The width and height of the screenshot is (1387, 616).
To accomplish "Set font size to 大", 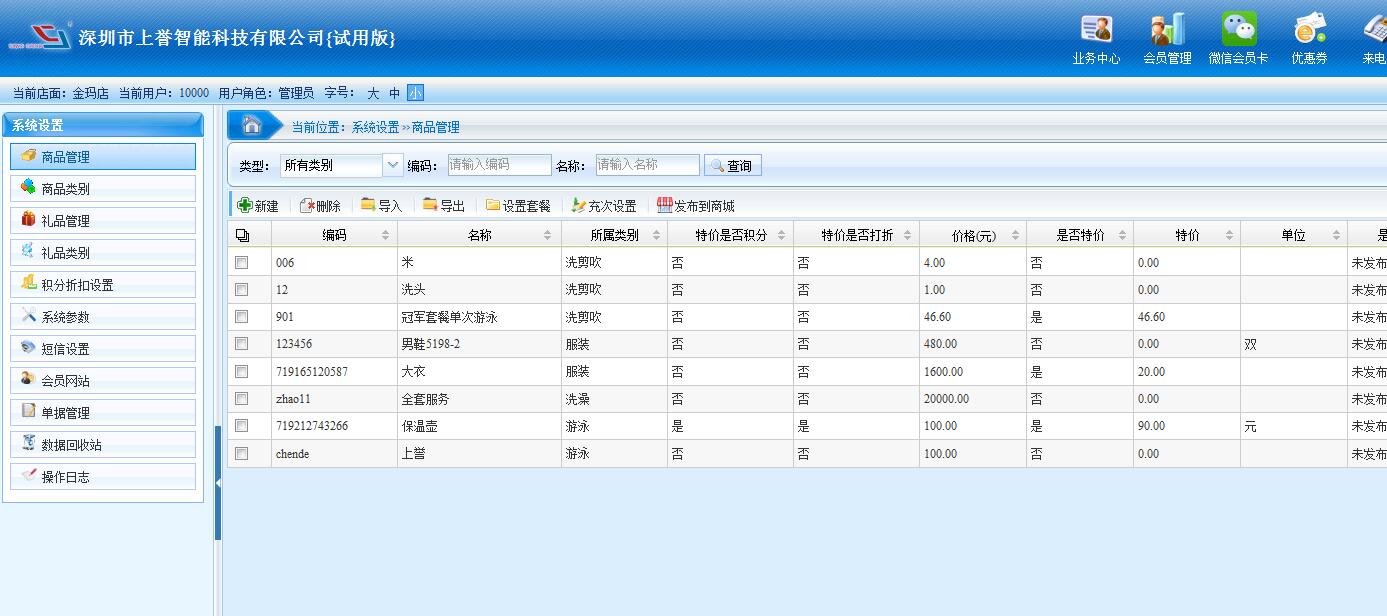I will point(373,93).
